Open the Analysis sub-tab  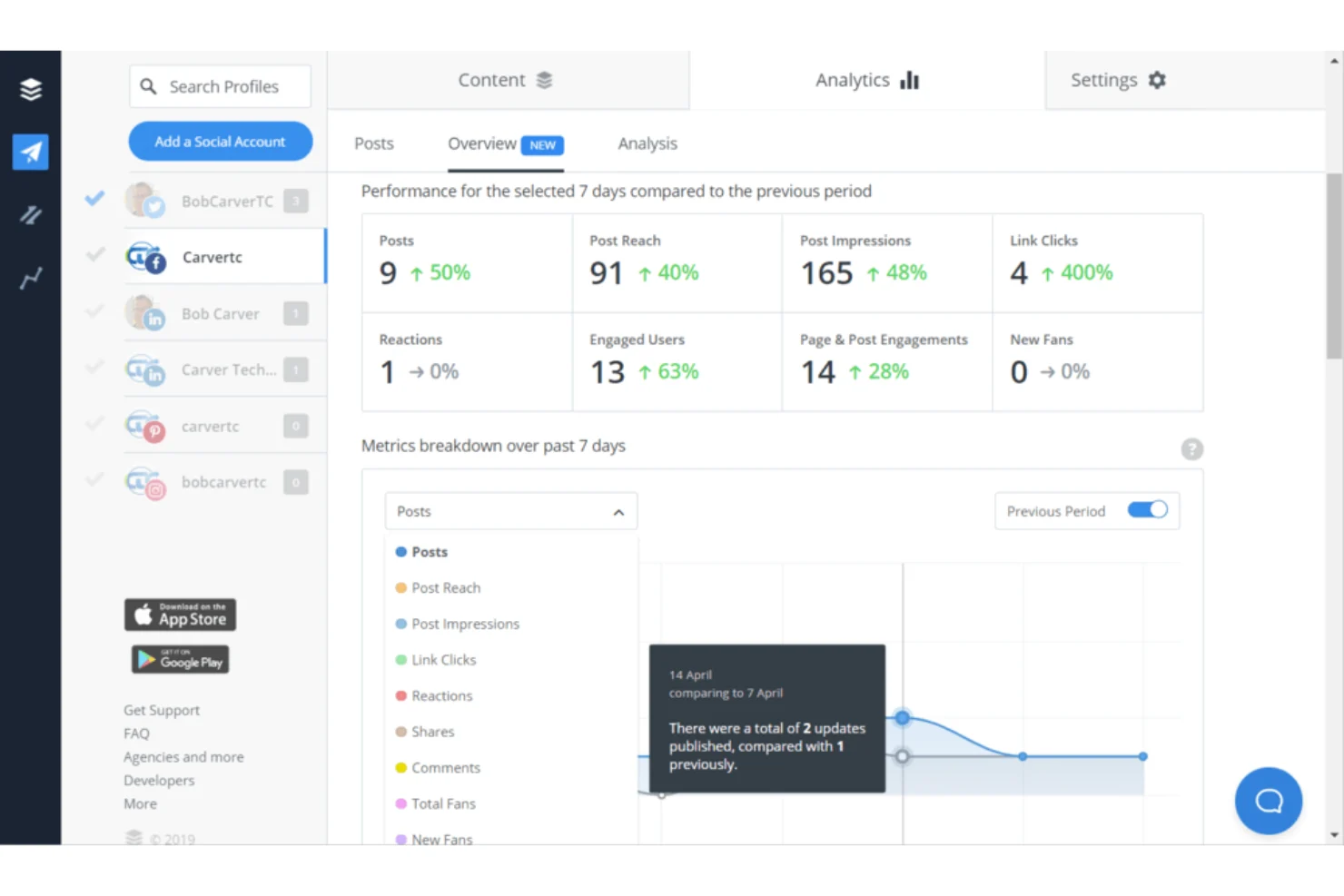point(647,143)
